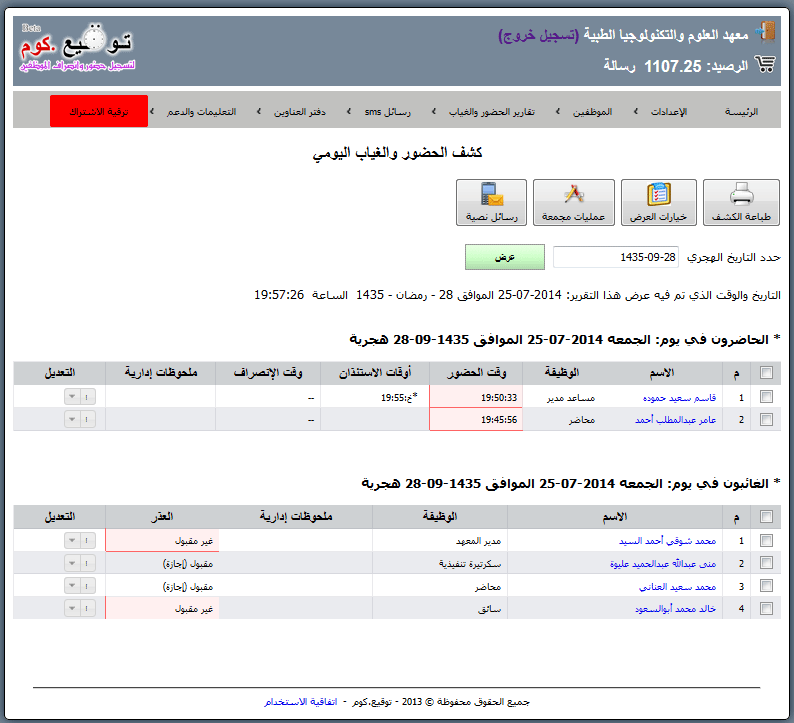The width and height of the screenshot is (794, 723).
Task: Click the balance 1107.25 text
Action: [673, 66]
